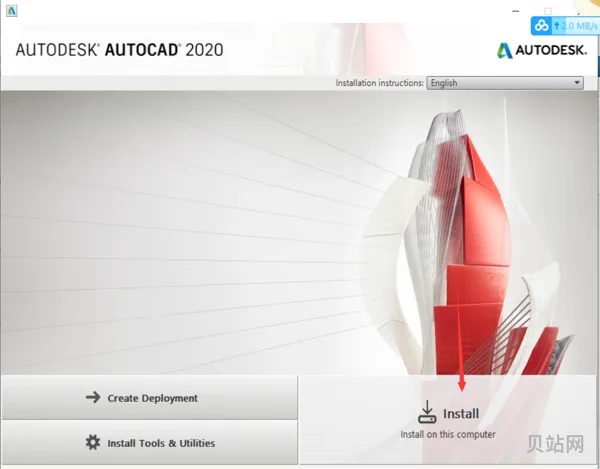
Task: Click the Install download icon
Action: coord(427,412)
